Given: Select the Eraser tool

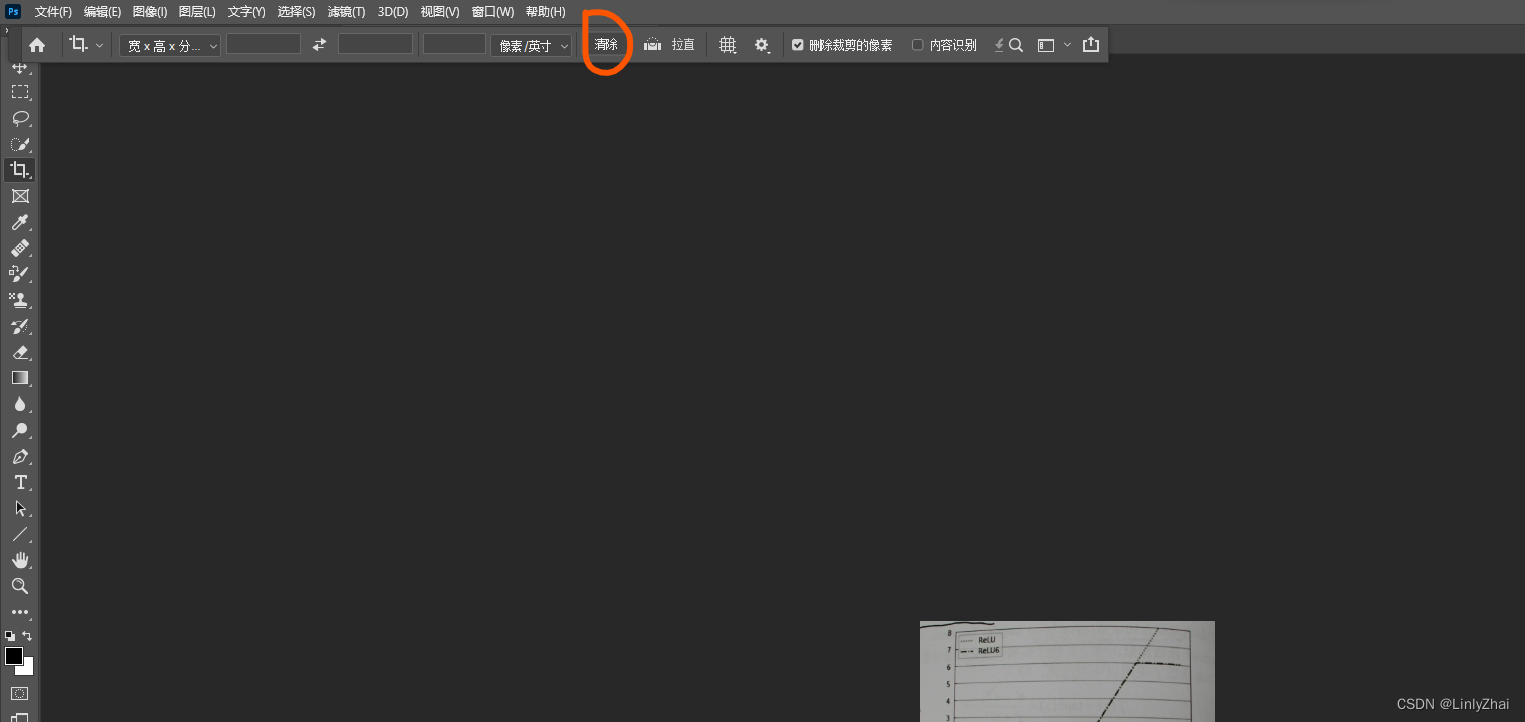Looking at the screenshot, I should click(20, 352).
